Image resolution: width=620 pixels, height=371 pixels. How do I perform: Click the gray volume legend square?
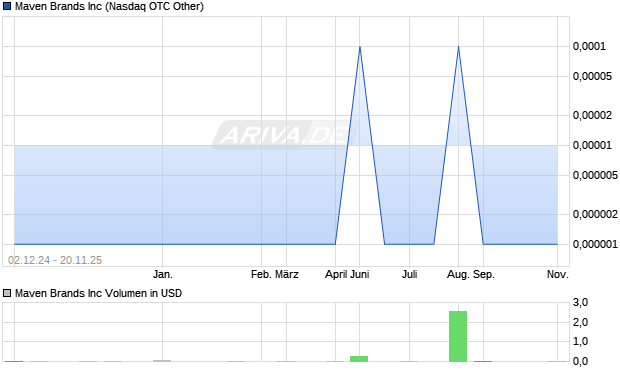tap(7, 293)
